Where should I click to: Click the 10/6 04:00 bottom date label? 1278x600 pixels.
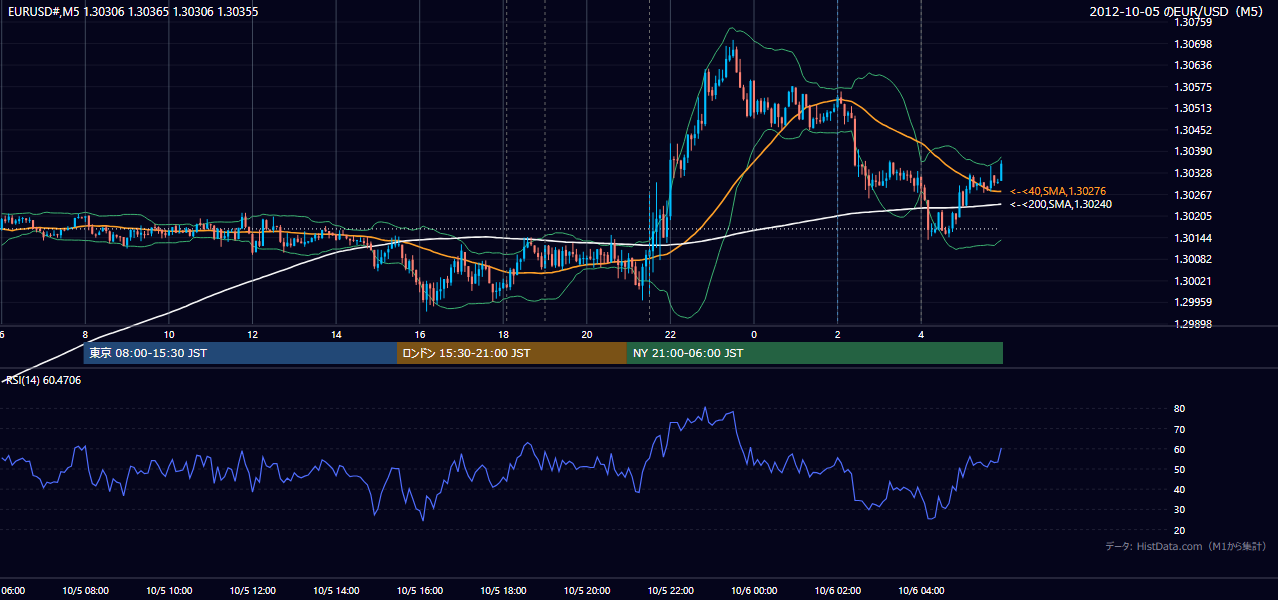[921, 590]
